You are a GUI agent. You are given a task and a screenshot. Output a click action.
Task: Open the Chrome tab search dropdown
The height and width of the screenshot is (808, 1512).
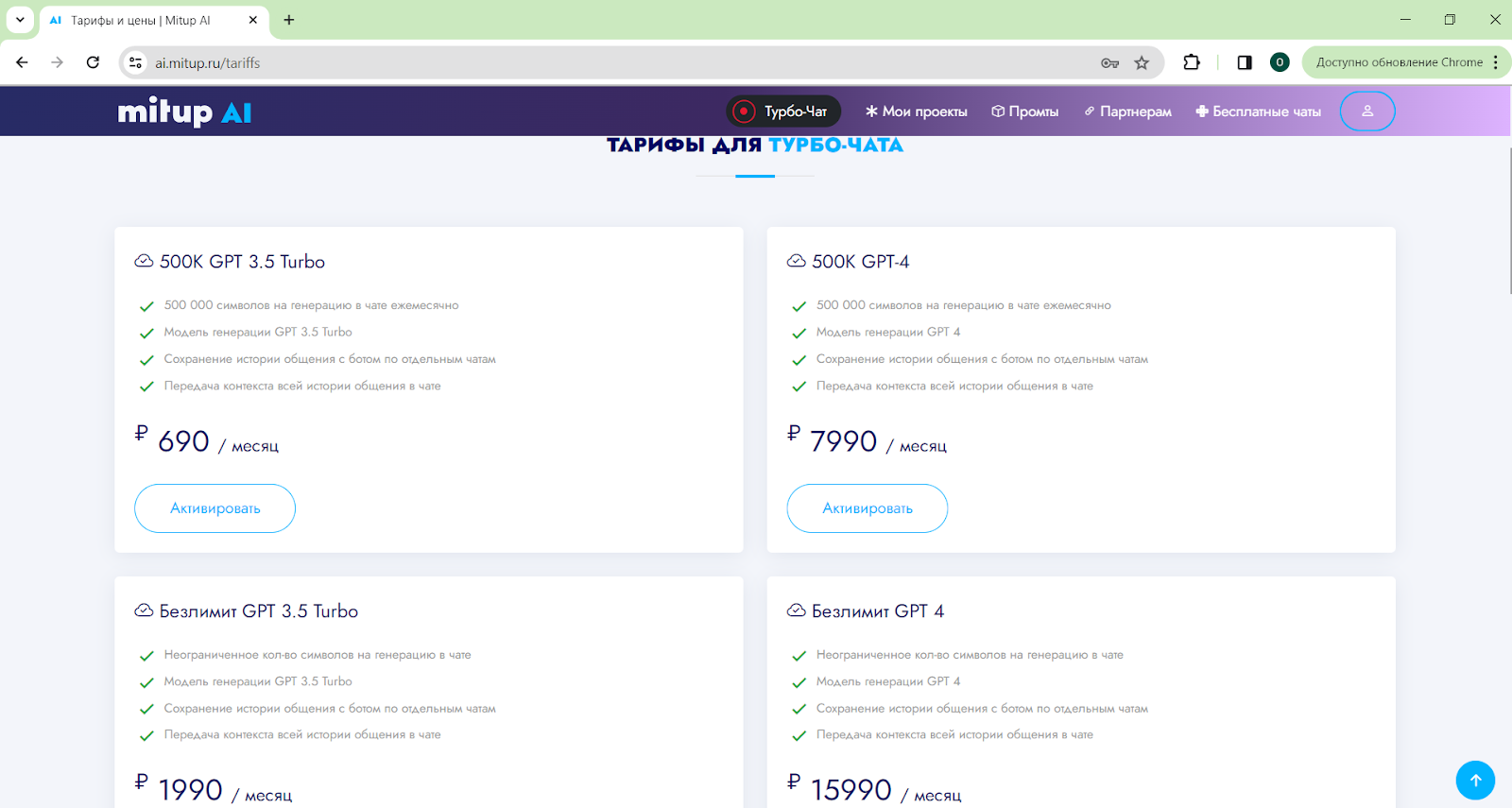point(20,20)
